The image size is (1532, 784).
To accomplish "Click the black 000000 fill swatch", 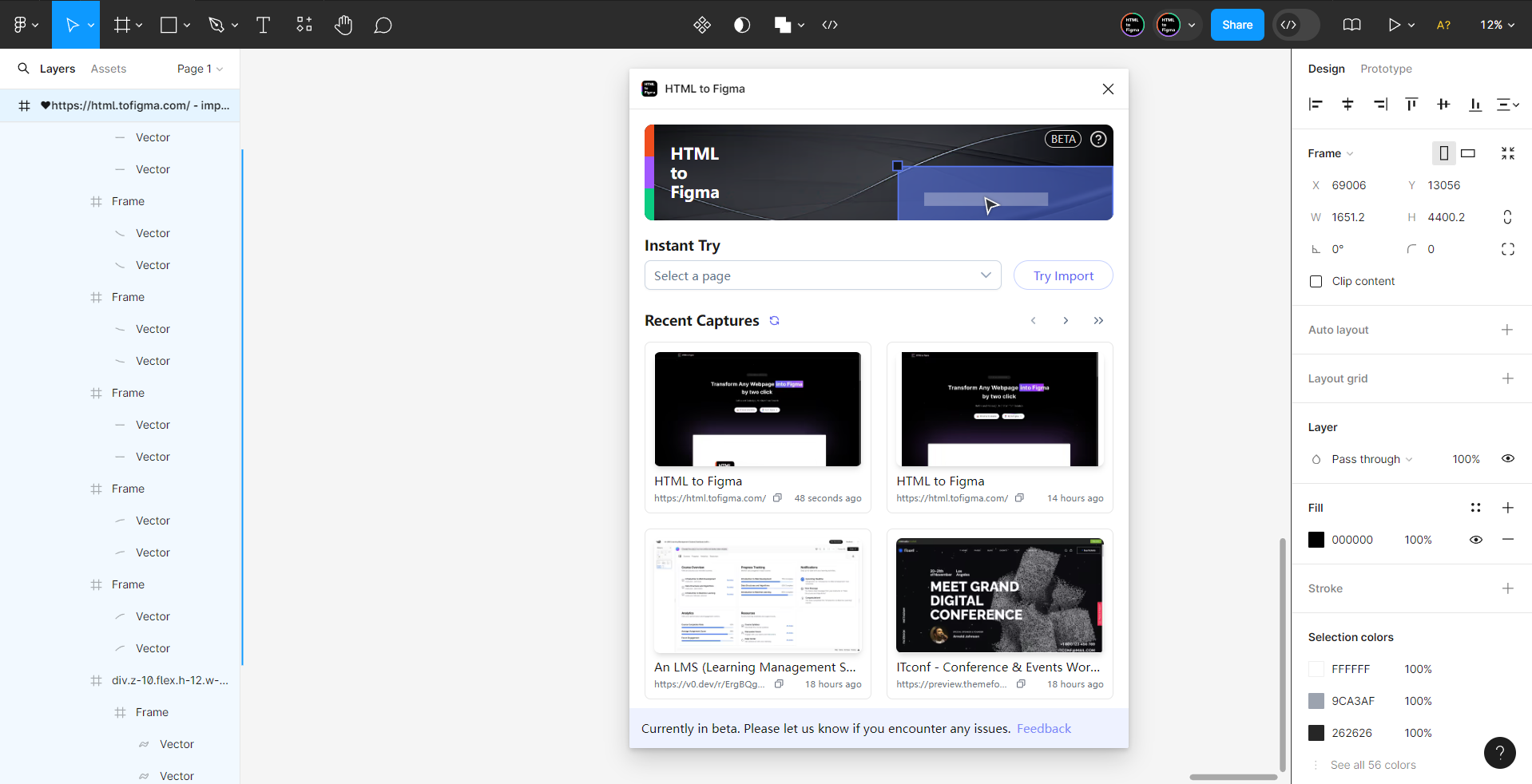I will 1316,540.
